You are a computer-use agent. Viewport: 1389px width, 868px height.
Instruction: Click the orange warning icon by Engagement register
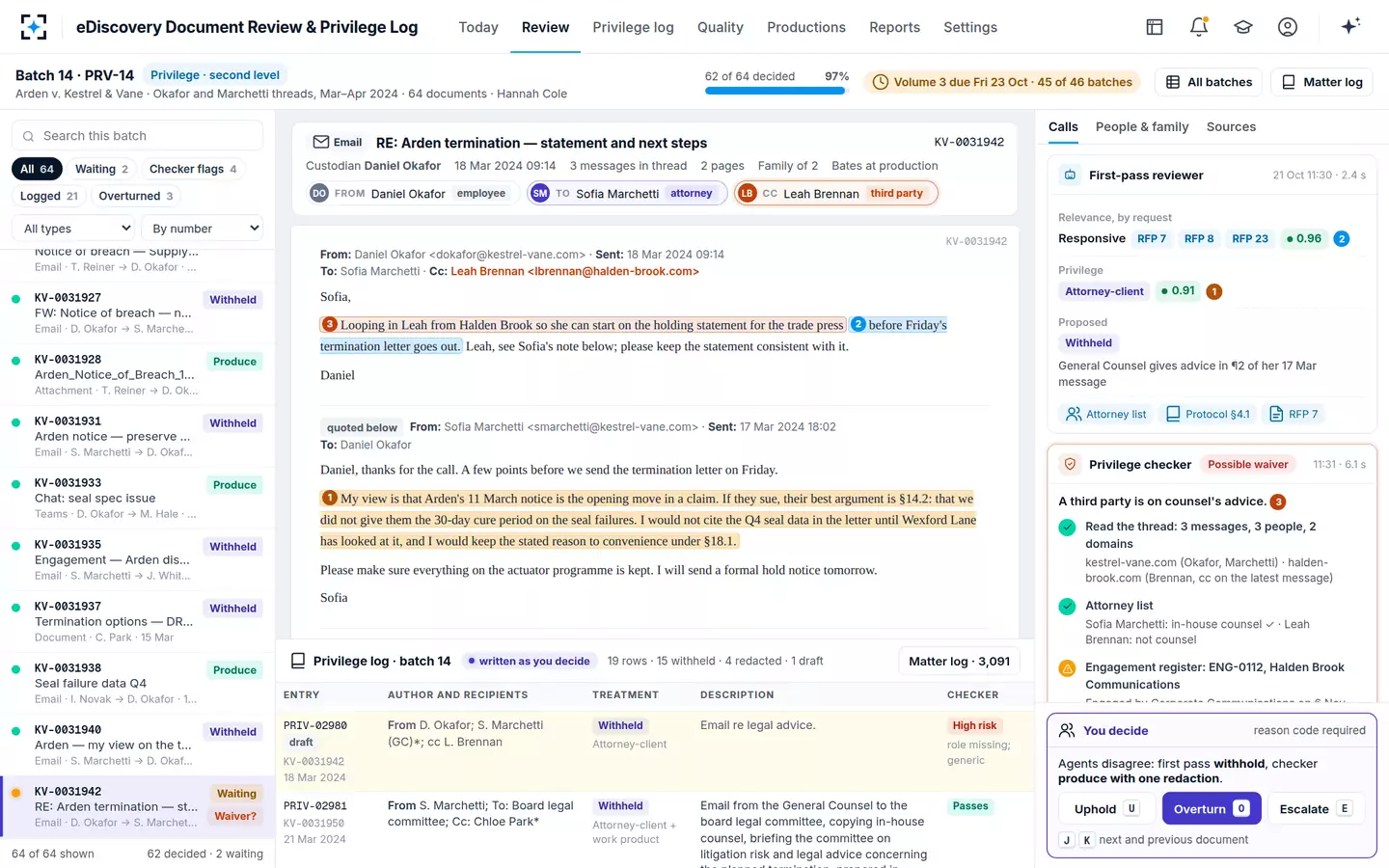[x=1067, y=667]
